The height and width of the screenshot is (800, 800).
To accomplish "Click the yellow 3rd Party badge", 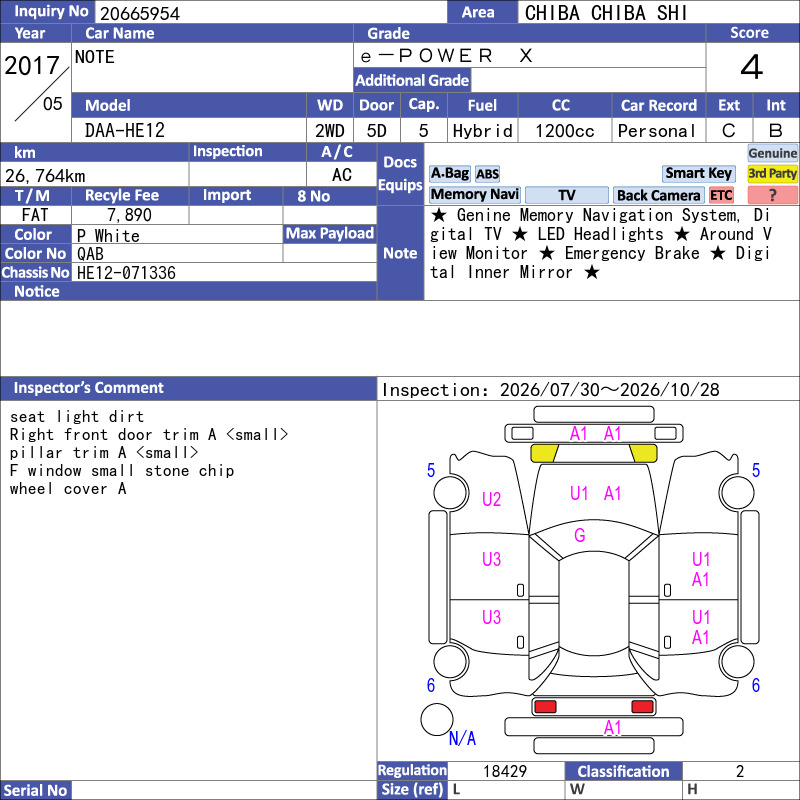I will 772,173.
